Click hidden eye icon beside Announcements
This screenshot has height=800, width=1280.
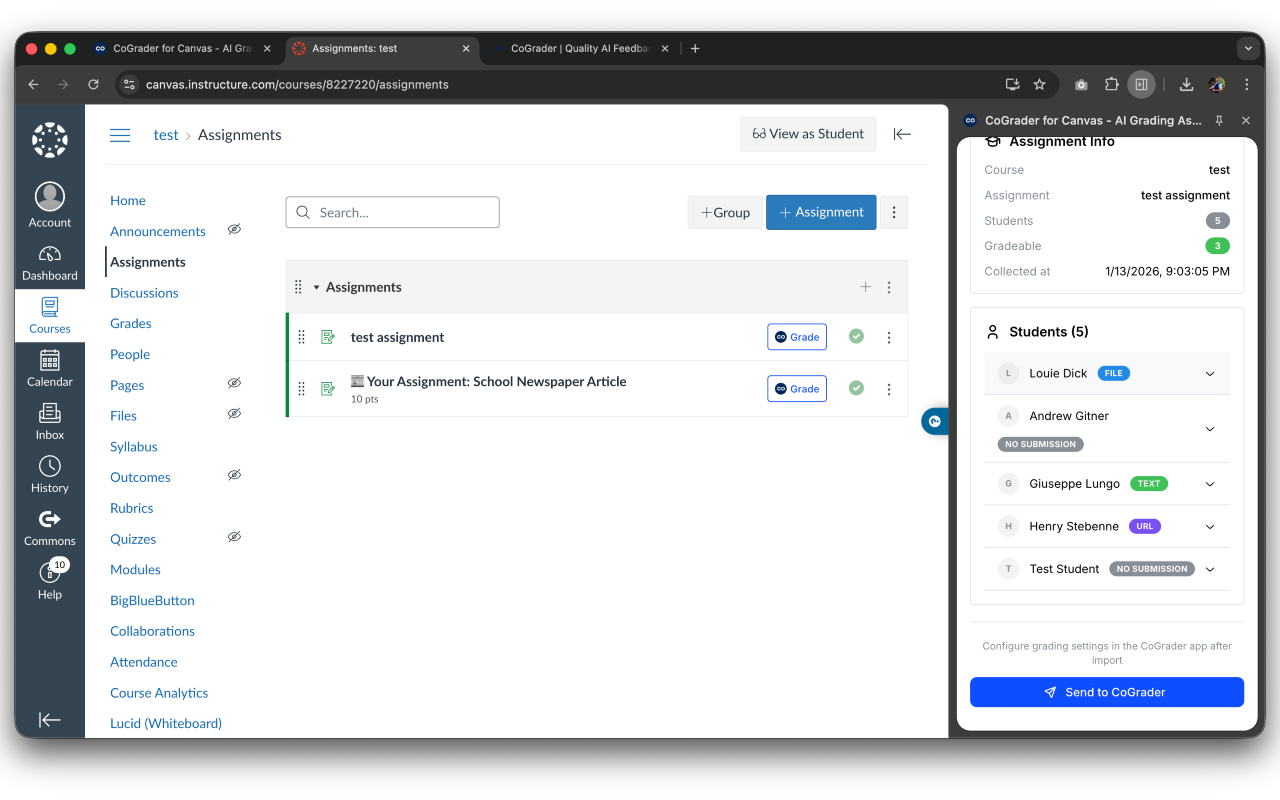(x=234, y=229)
